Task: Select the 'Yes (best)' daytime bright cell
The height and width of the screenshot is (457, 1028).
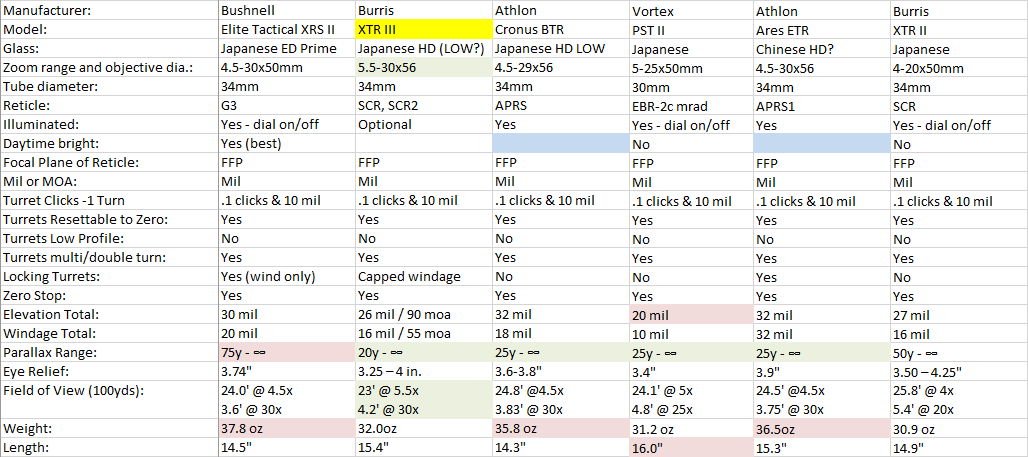Action: coord(287,143)
